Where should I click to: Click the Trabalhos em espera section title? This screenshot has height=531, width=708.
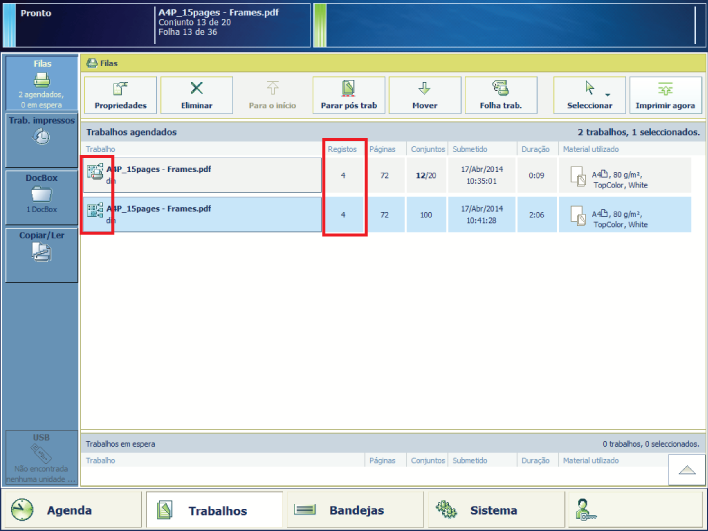tap(121, 444)
